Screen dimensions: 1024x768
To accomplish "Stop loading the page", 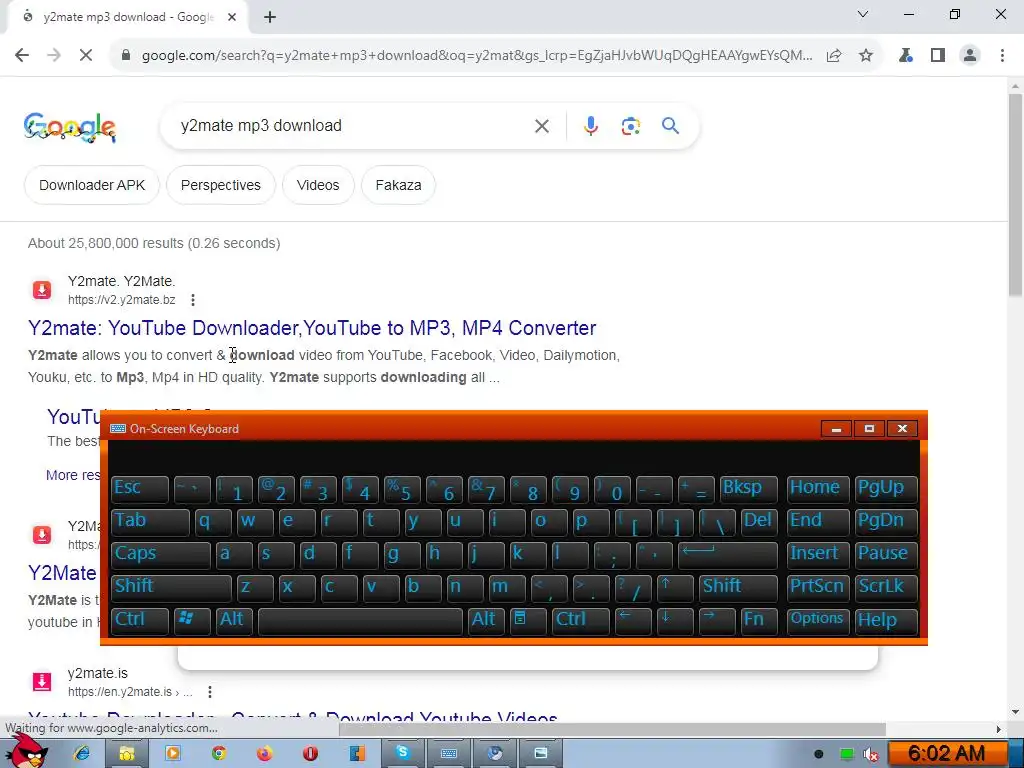I will pyautogui.click(x=86, y=56).
